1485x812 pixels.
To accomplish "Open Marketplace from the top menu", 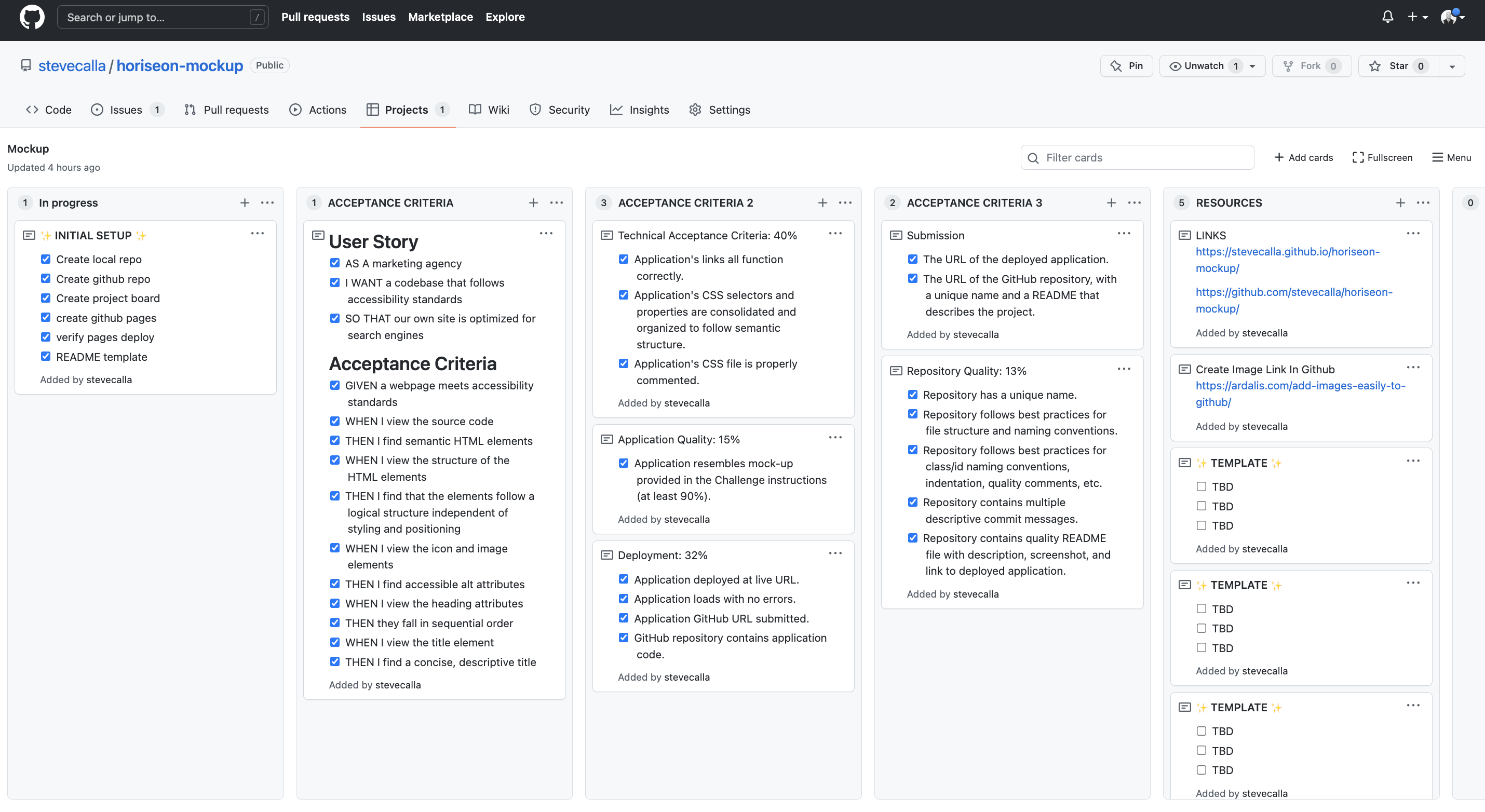I will [x=440, y=17].
